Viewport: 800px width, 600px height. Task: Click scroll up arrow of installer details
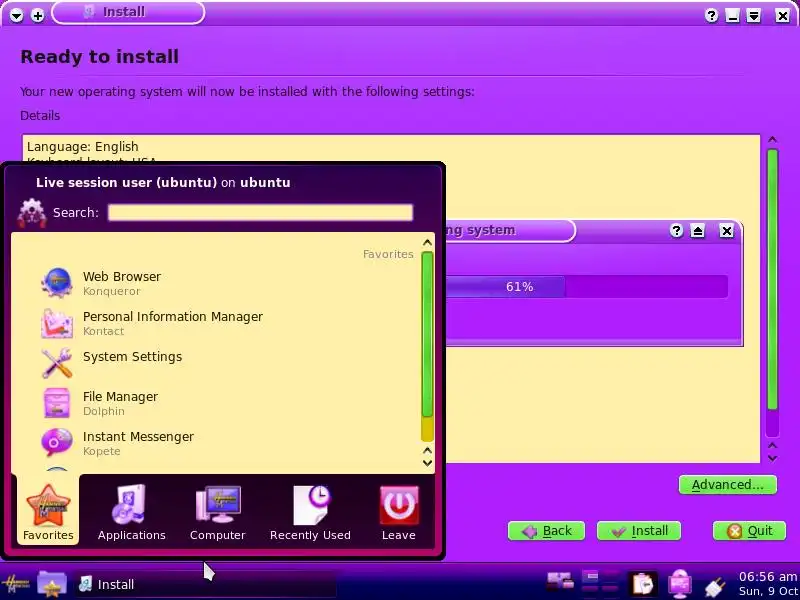click(772, 139)
